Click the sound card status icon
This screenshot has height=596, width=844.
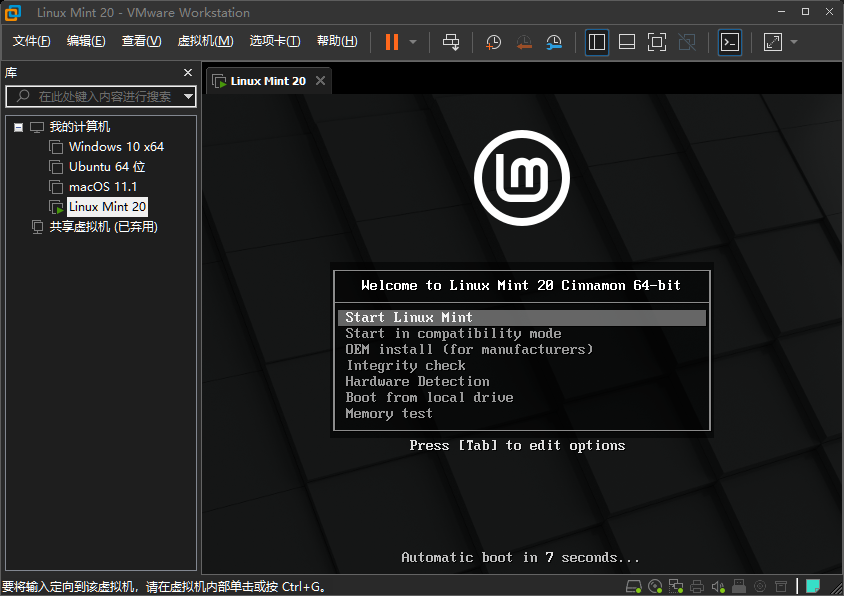coord(718,586)
